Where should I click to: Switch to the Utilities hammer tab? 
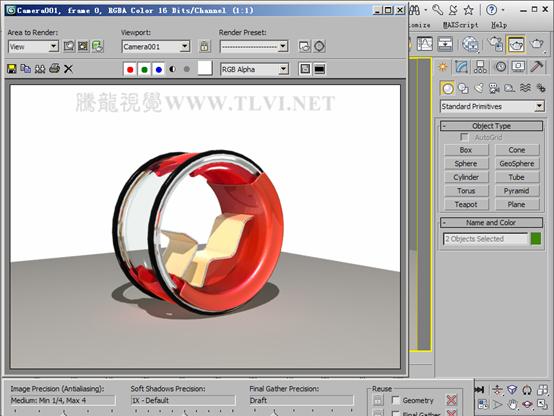click(x=537, y=67)
